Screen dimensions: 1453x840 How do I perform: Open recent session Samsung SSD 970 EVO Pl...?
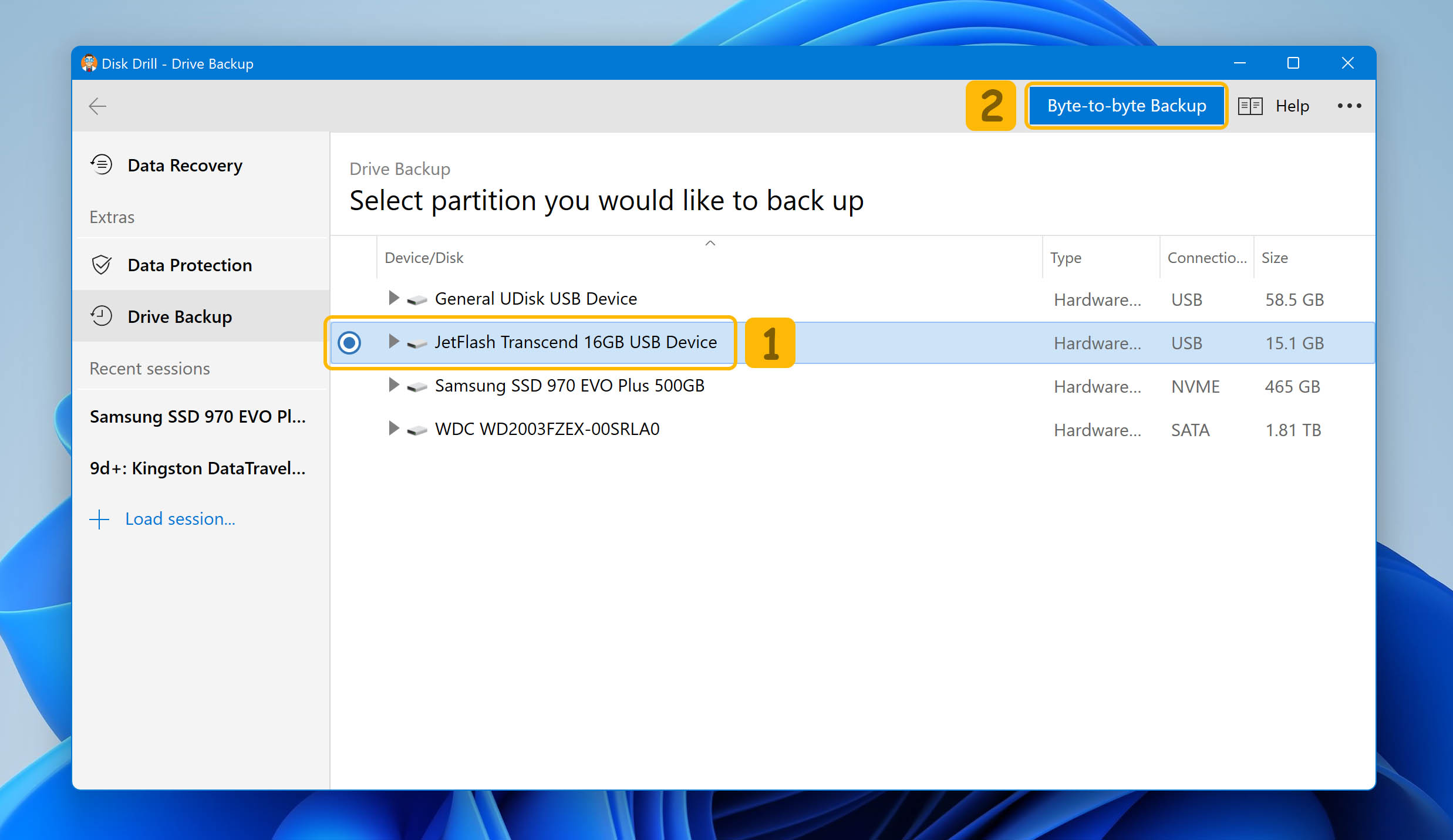tap(198, 416)
